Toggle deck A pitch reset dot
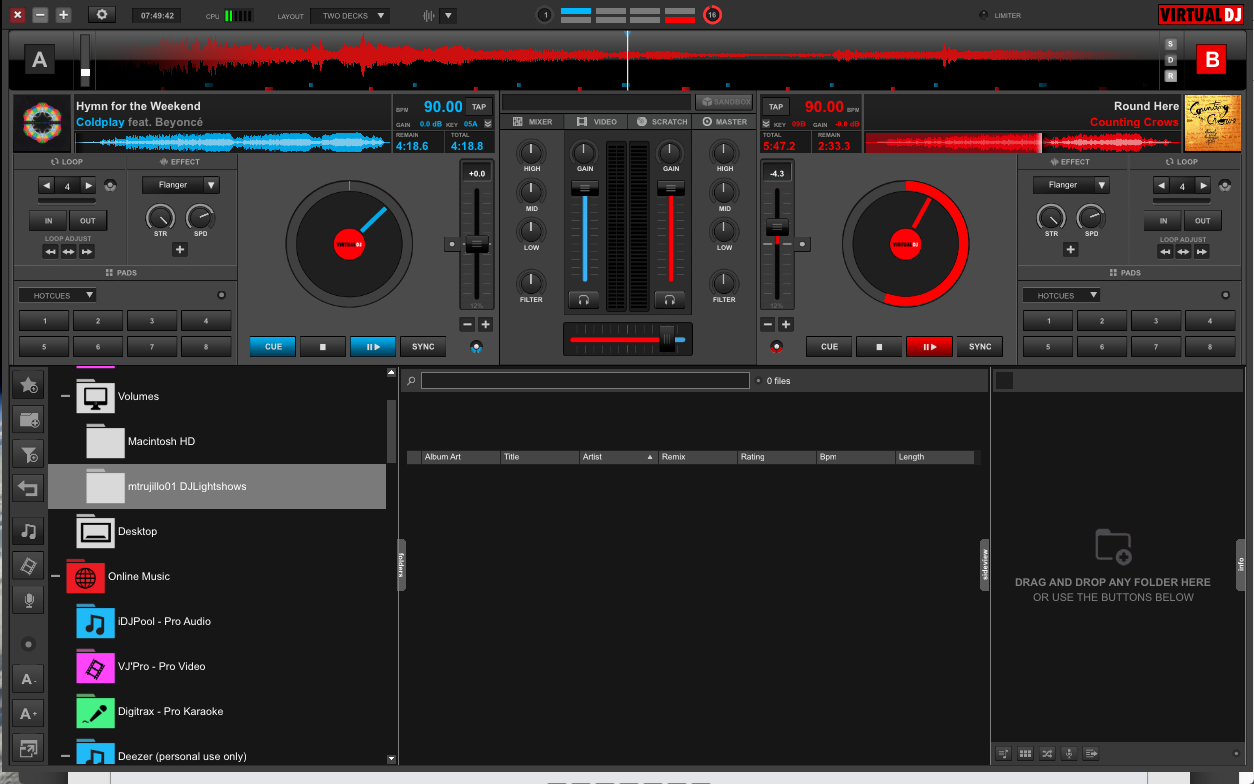1254x784 pixels. click(452, 244)
